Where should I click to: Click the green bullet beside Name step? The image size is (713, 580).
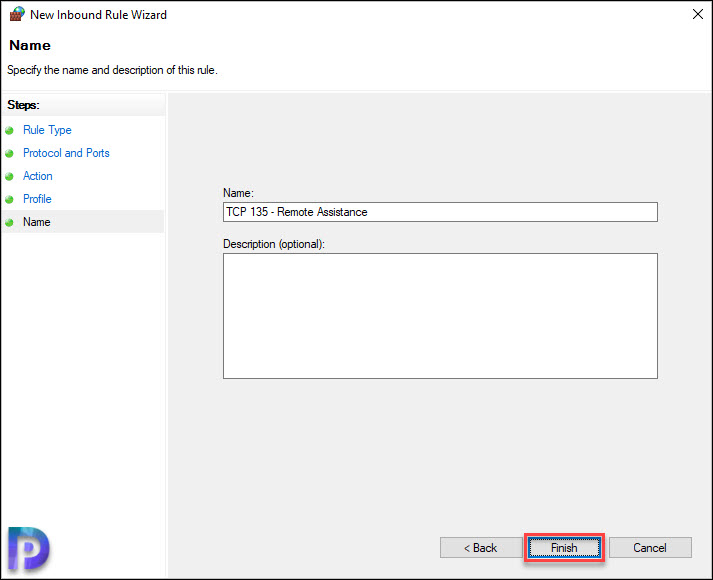click(10, 223)
